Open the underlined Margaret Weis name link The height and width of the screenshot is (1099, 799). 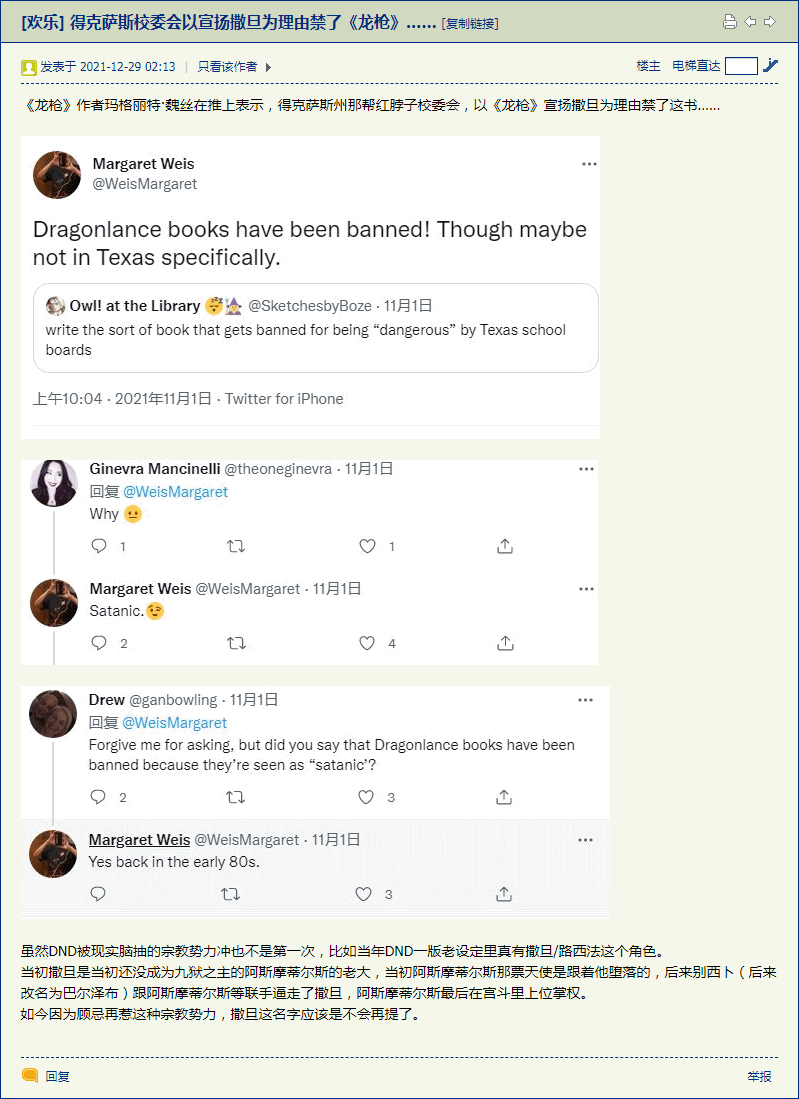click(x=139, y=840)
